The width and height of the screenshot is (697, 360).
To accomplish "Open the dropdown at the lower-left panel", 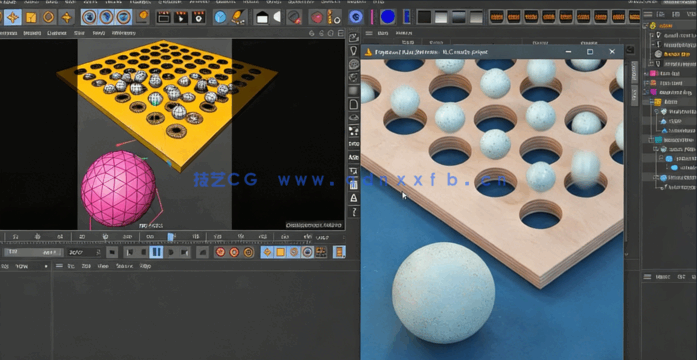I will [x=45, y=266].
